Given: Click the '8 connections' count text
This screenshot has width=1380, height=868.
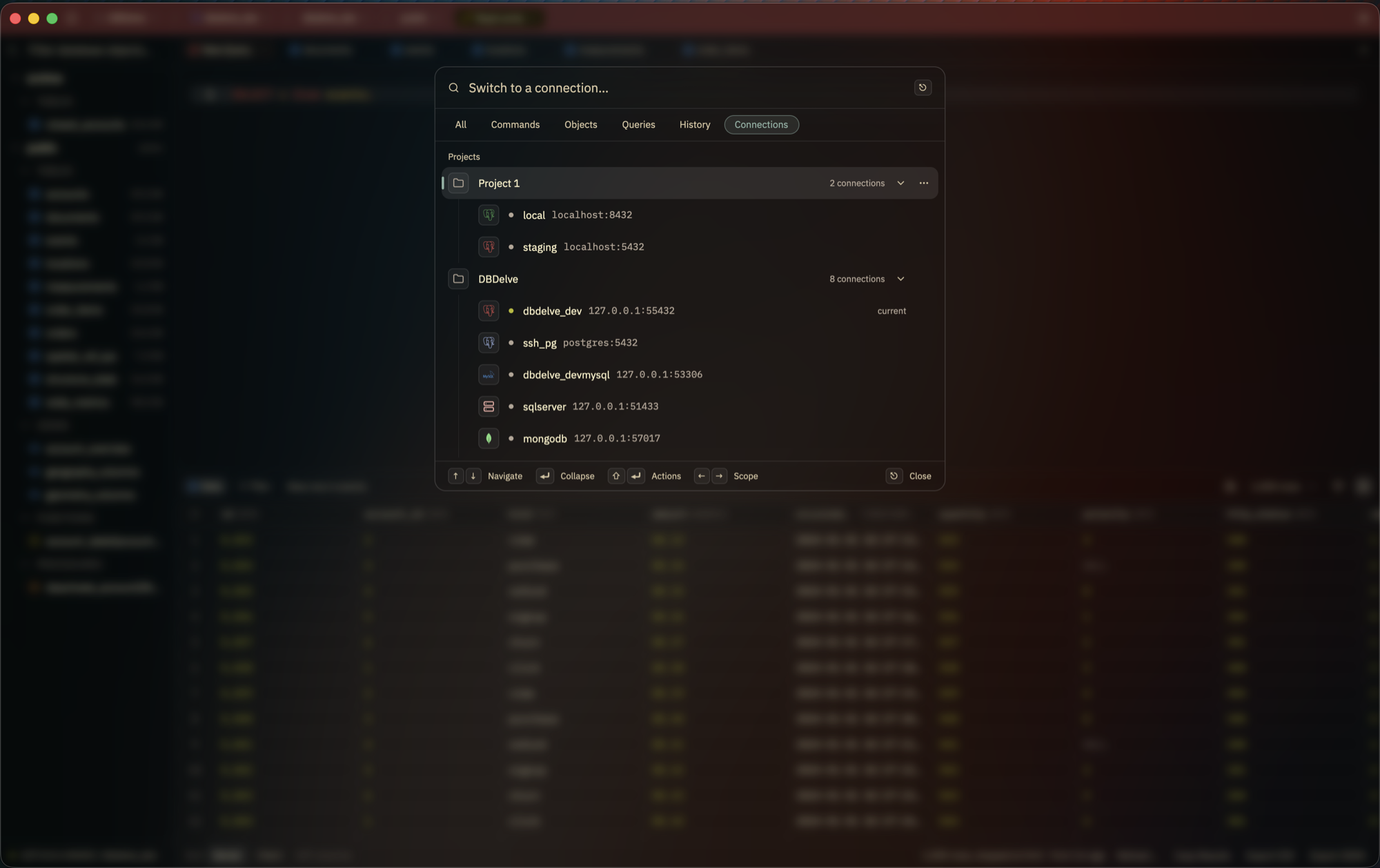Looking at the screenshot, I should [857, 279].
